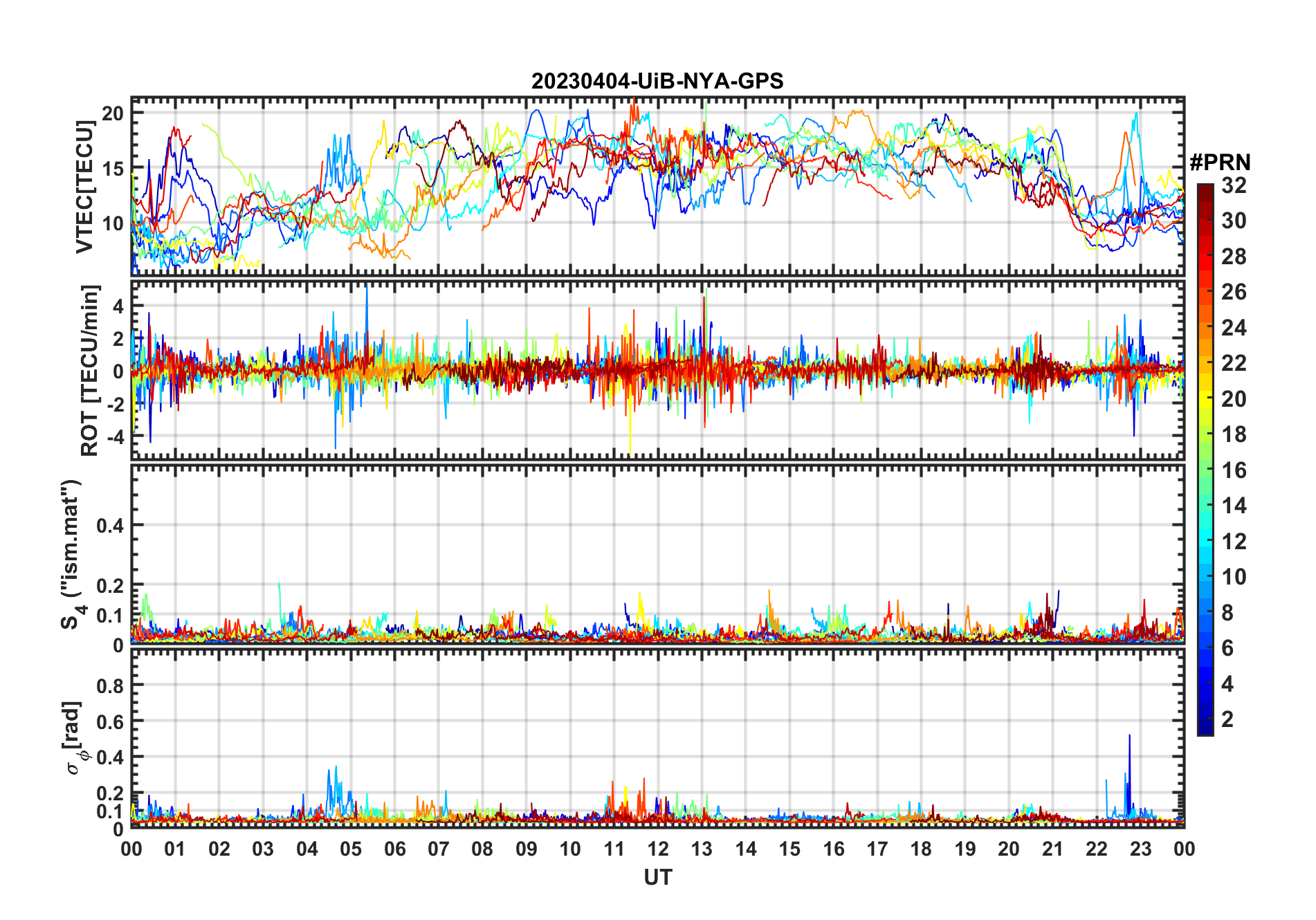Click the "-4" tick on the ROT axis
The image size is (1316, 920).
tap(115, 437)
